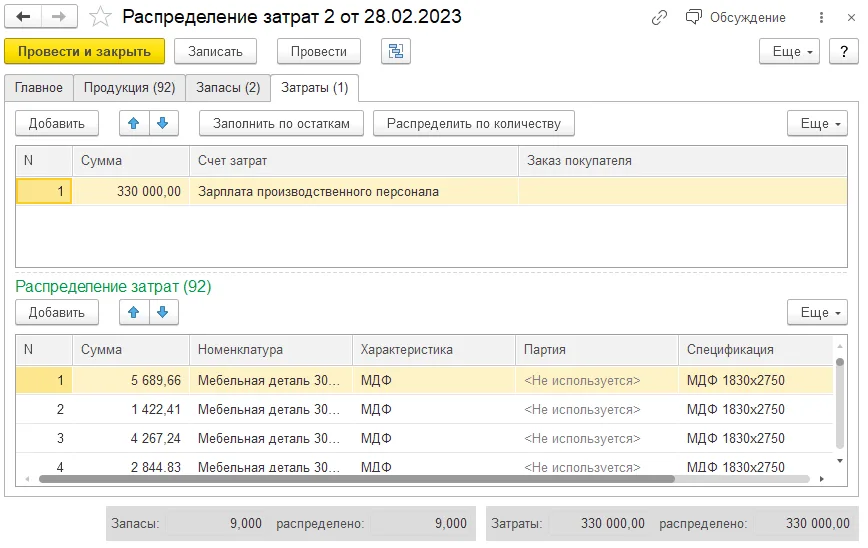The width and height of the screenshot is (868, 548).
Task: Click Запасы total value 9,000
Action: click(x=216, y=524)
